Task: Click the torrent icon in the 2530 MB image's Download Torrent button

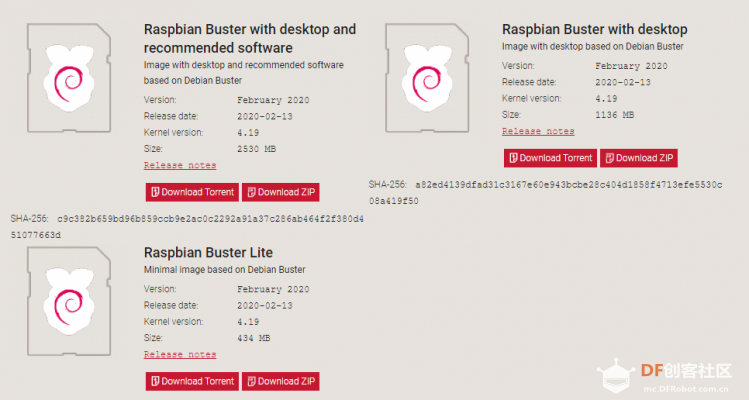Action: tap(155, 192)
